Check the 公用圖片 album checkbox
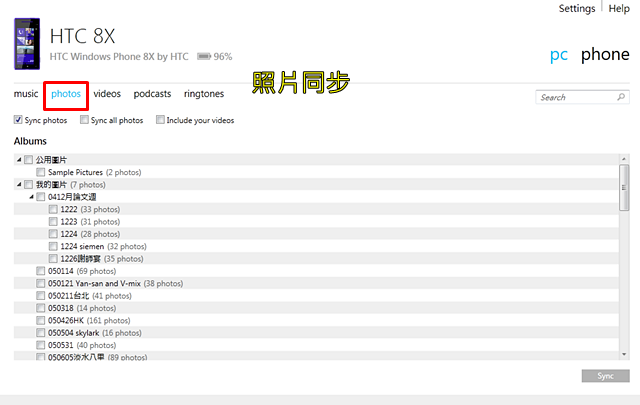The height and width of the screenshot is (405, 640). click(28, 160)
